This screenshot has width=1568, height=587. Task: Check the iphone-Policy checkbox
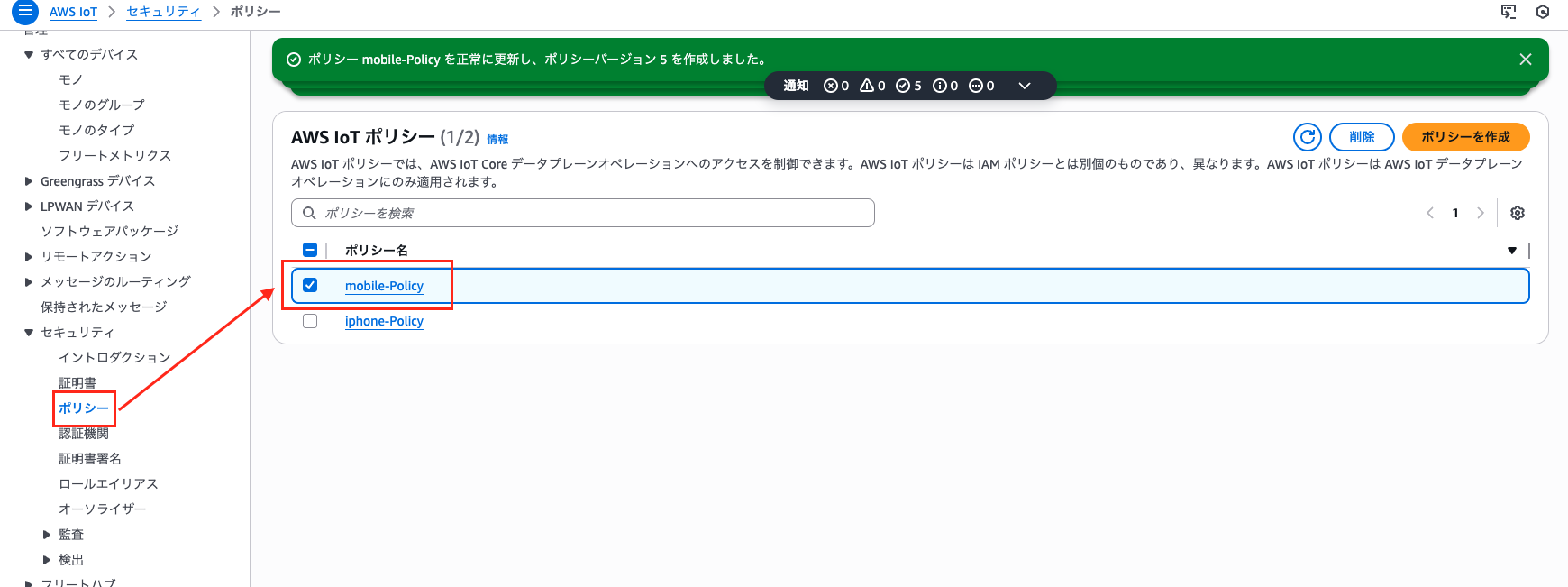[310, 321]
